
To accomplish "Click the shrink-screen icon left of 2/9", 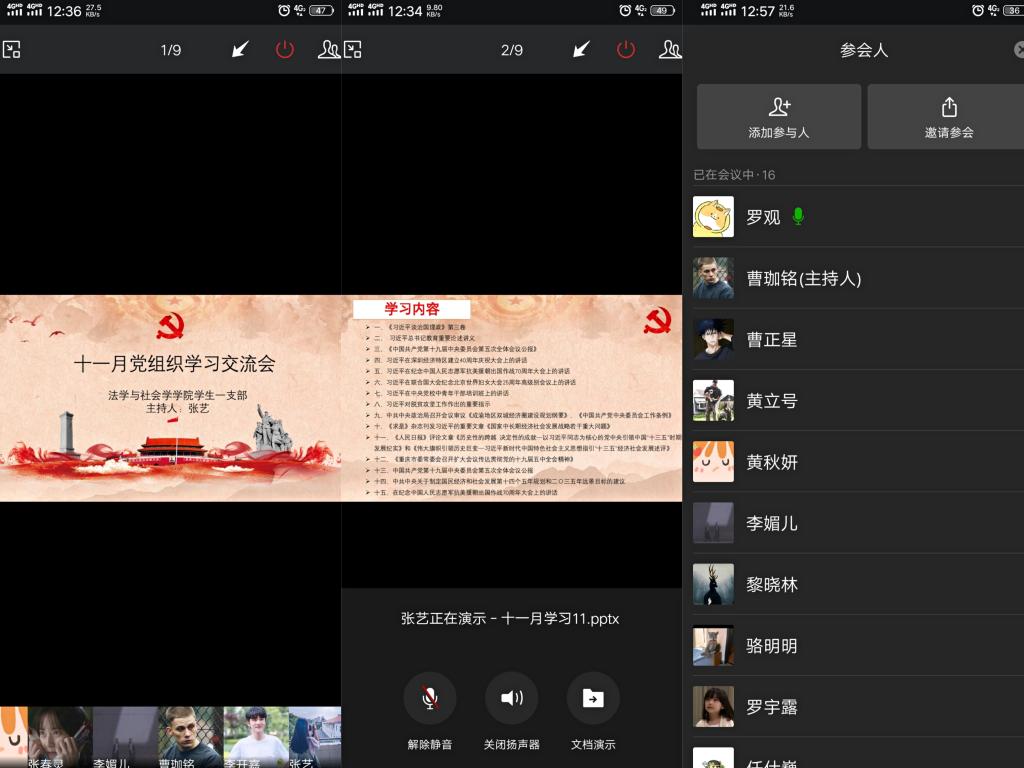I will tap(353, 49).
